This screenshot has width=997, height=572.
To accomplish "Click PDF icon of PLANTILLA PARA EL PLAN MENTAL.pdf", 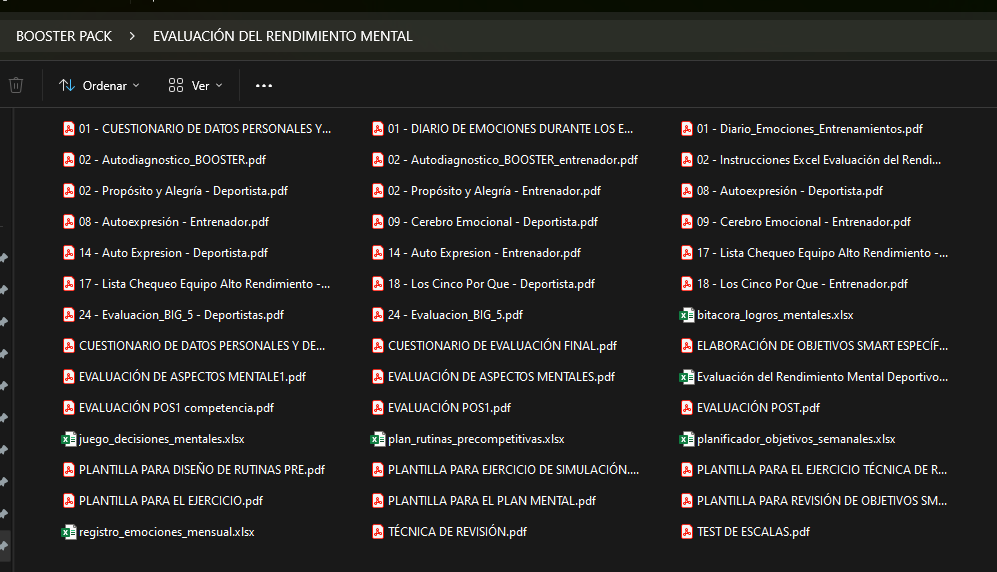I will click(378, 501).
